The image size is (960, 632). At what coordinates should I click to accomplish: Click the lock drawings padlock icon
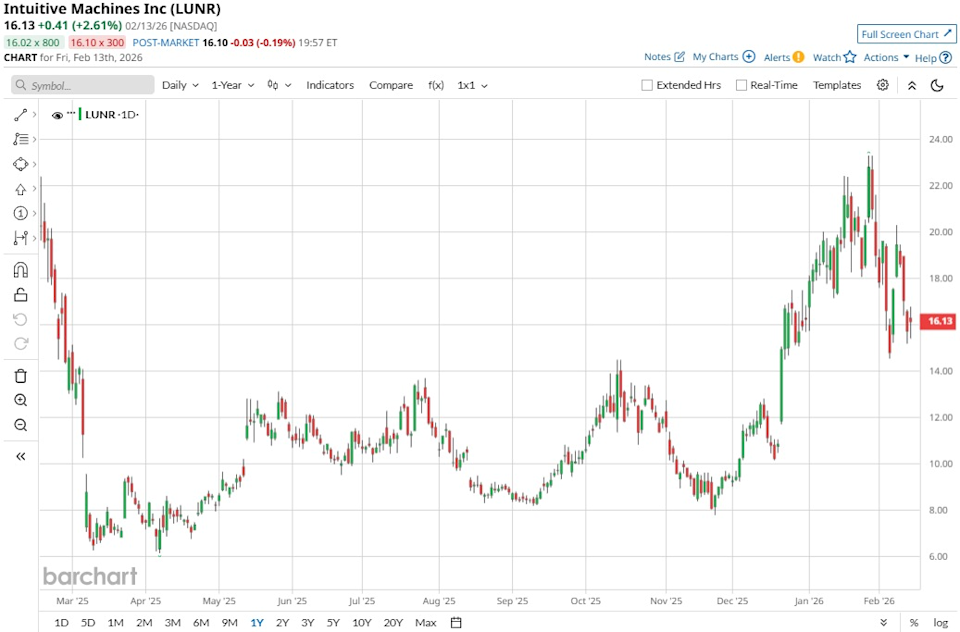click(20, 294)
